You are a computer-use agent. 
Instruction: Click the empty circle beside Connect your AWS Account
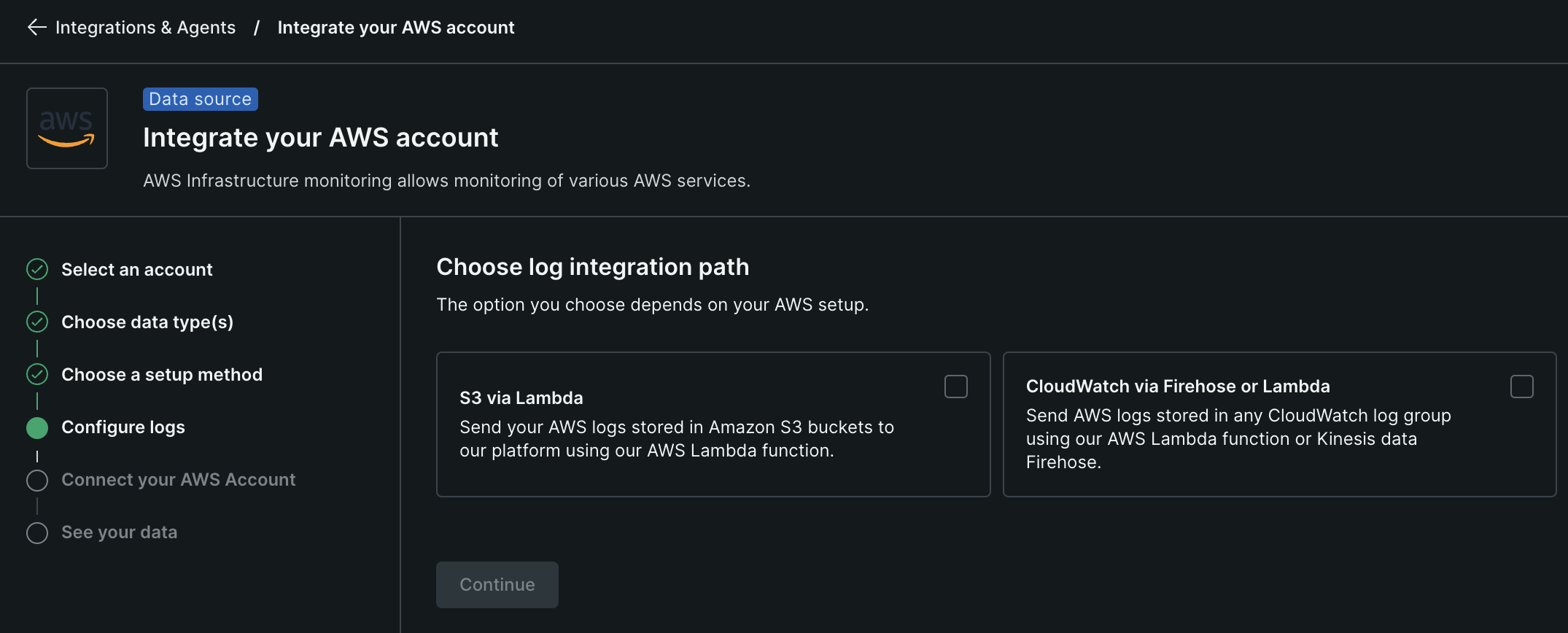[x=37, y=480]
